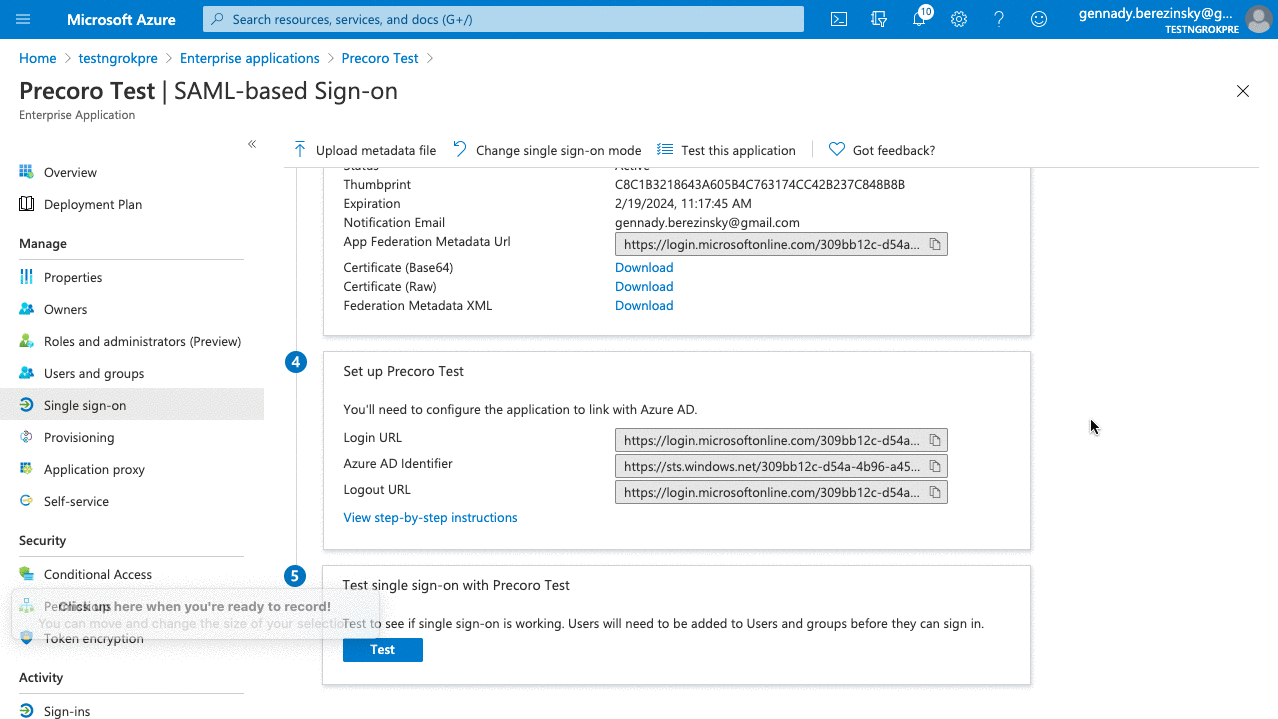Image resolution: width=1278 pixels, height=719 pixels.
Task: Open Roles and administrators (Preview)
Action: (142, 341)
